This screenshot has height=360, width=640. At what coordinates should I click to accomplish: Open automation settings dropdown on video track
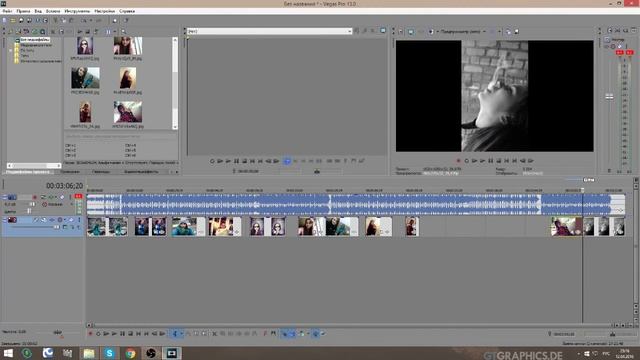[65, 220]
